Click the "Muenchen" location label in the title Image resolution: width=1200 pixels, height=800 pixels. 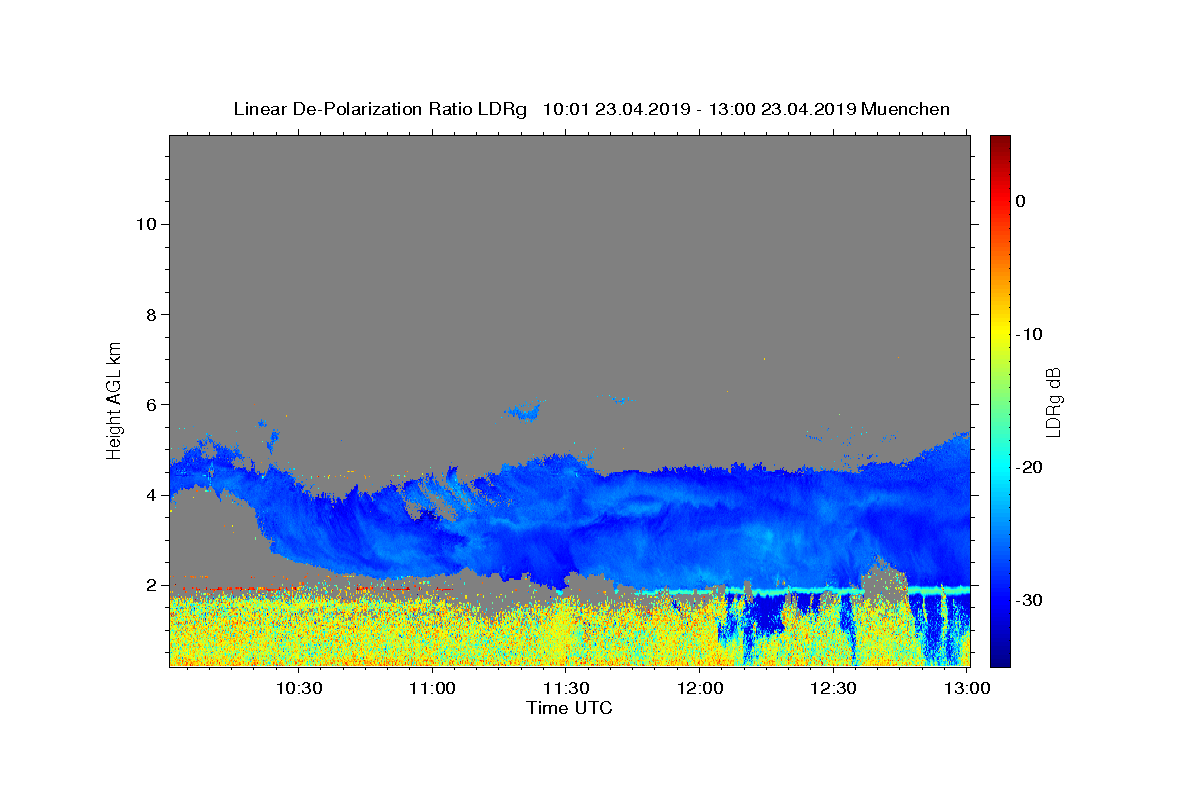click(905, 109)
